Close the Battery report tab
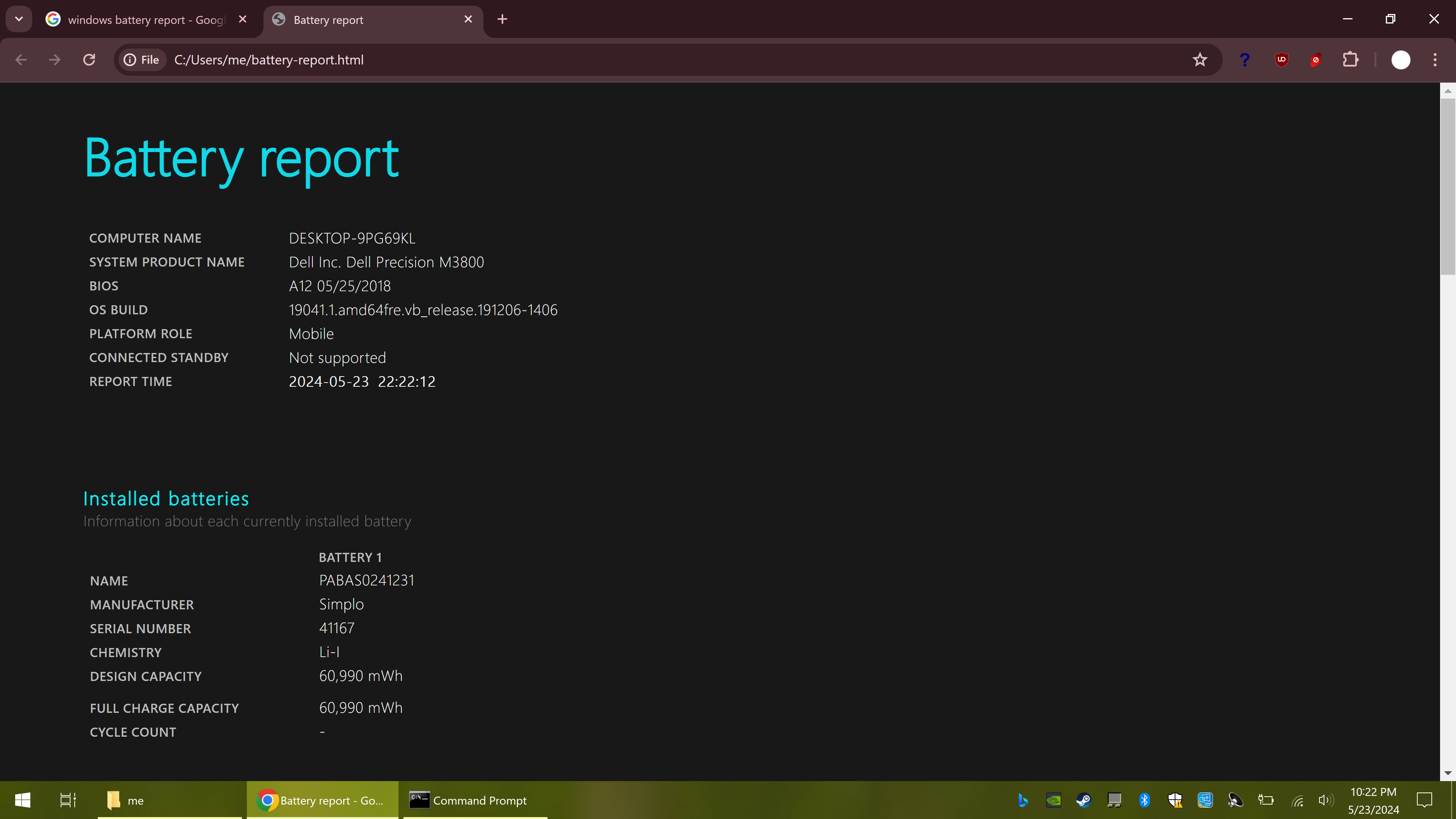Viewport: 1456px width, 819px height. pos(468,19)
